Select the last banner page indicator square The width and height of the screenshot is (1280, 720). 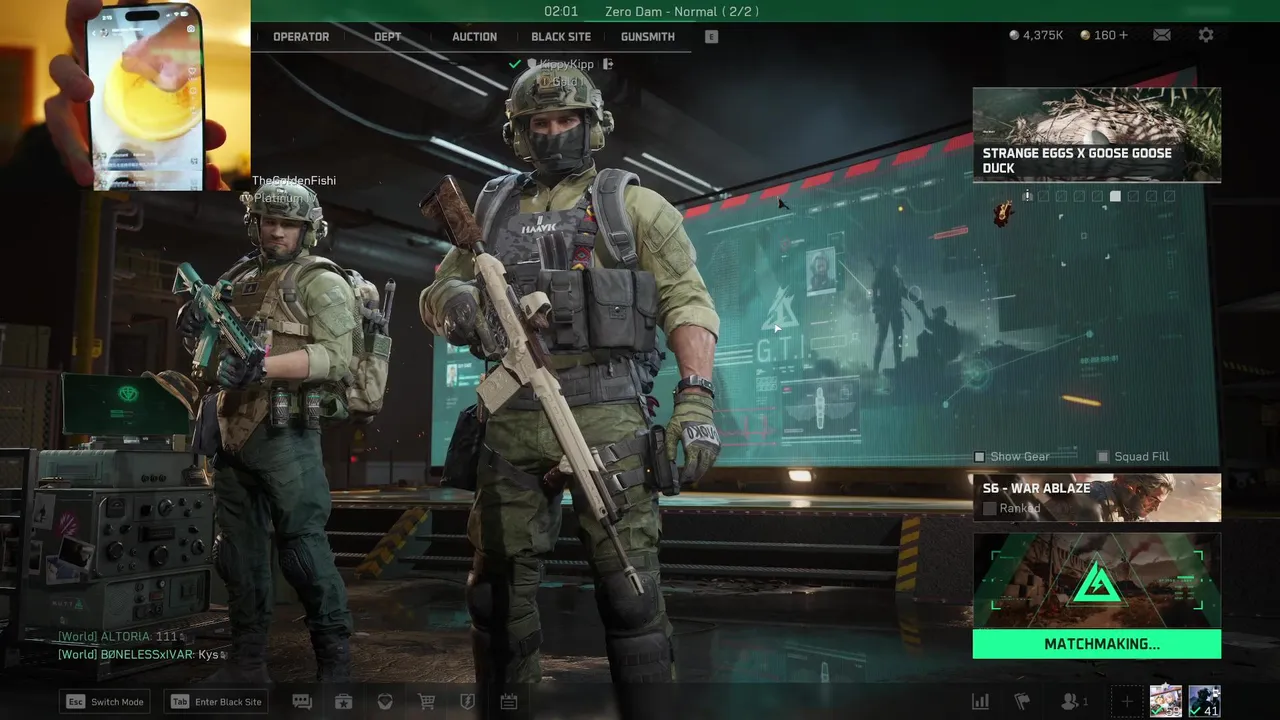click(1169, 197)
